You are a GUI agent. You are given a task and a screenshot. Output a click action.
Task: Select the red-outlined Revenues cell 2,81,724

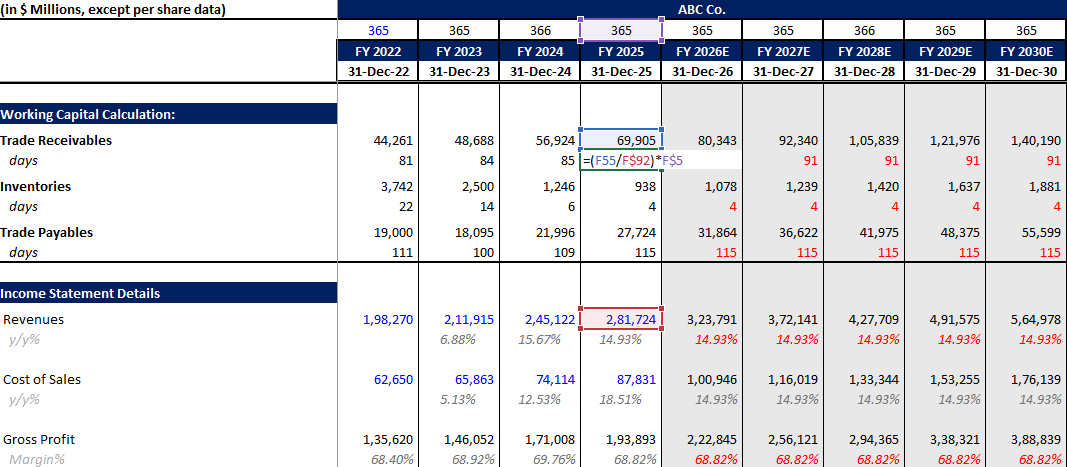[x=621, y=319]
